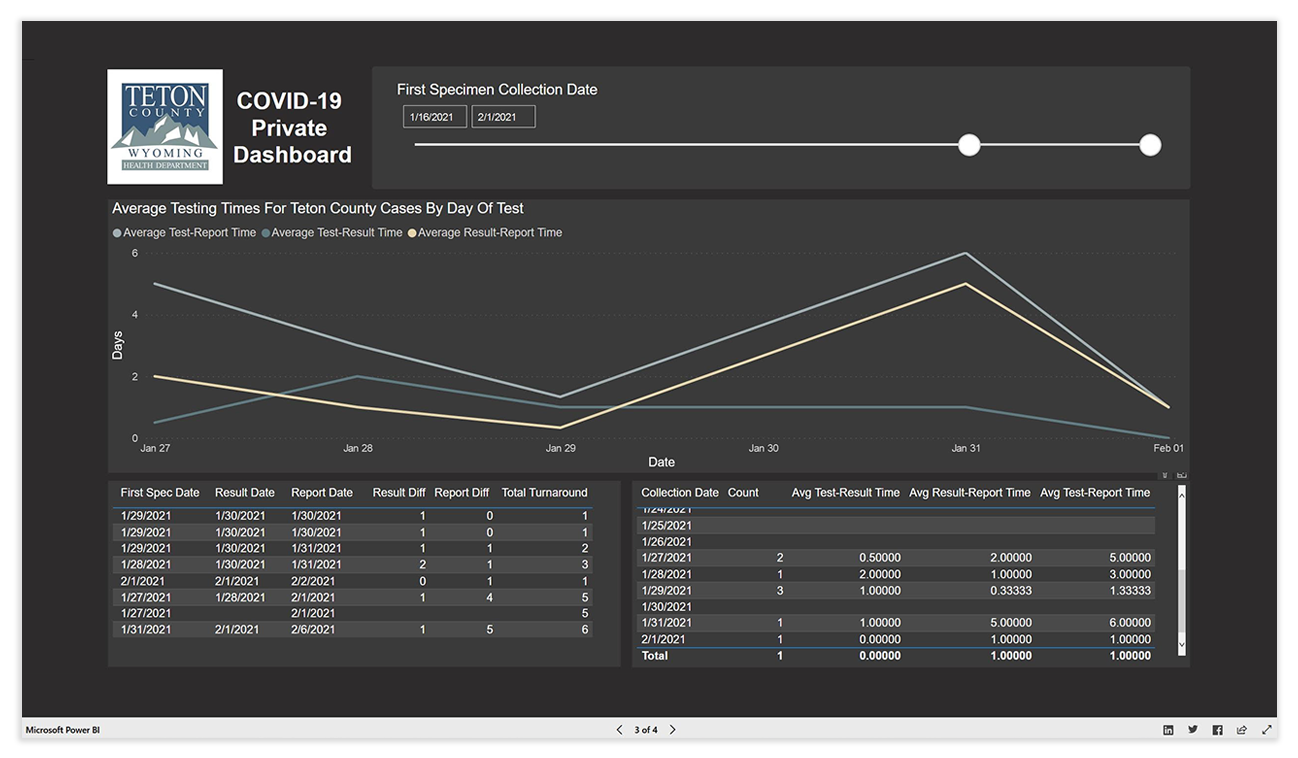This screenshot has width=1298, height=758.
Task: Click 1/30/2021 in the Collection Date column
Action: tap(666, 607)
